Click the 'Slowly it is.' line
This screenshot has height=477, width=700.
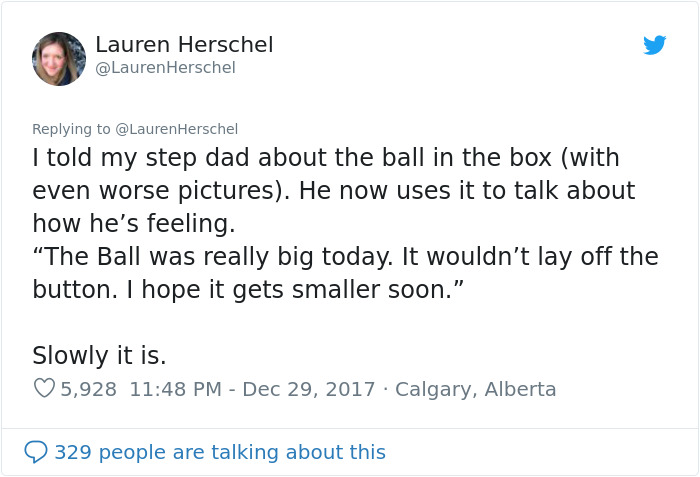(99, 355)
